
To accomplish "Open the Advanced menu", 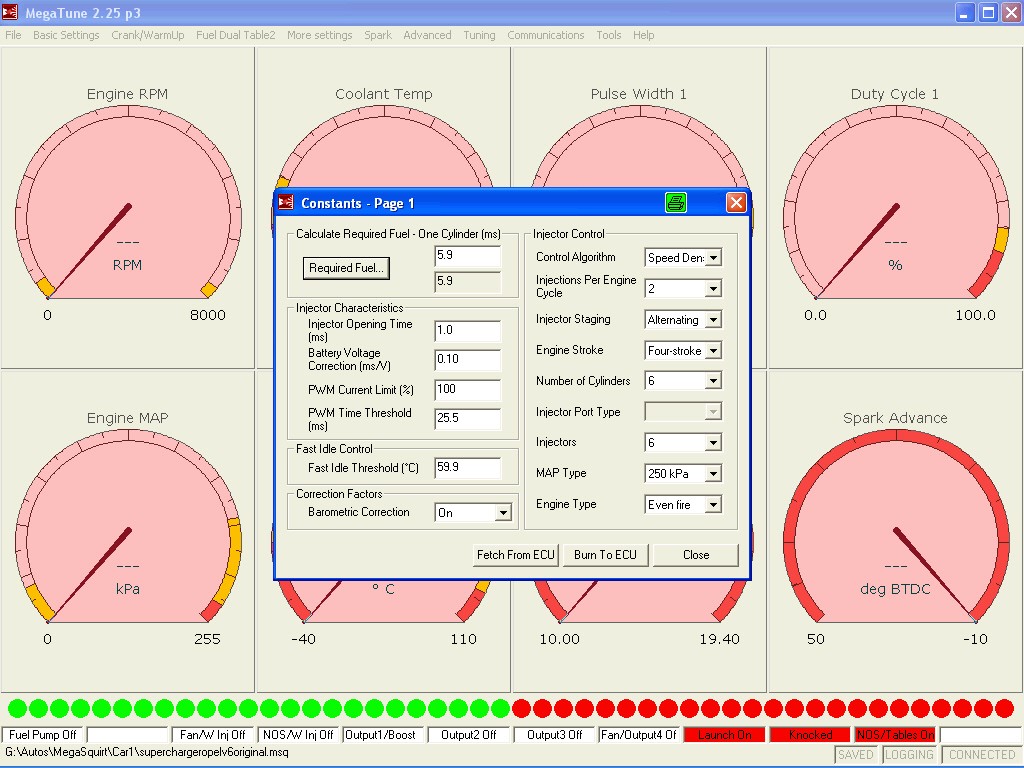I will coord(427,35).
